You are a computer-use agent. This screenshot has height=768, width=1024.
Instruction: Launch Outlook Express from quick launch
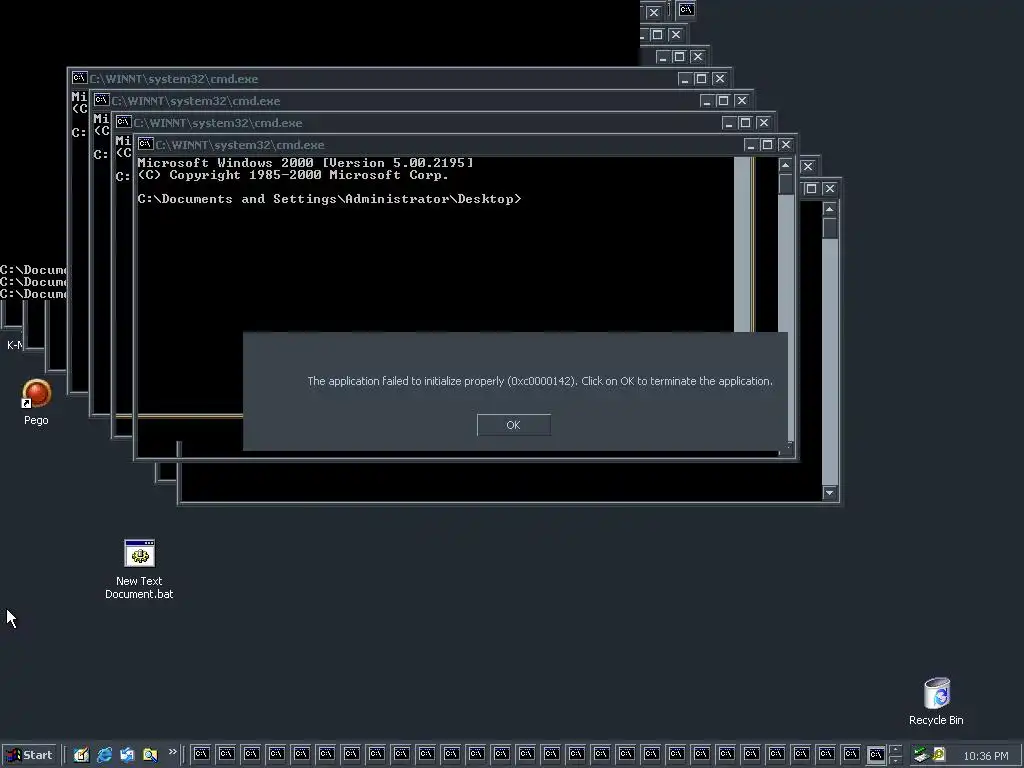[x=127, y=755]
